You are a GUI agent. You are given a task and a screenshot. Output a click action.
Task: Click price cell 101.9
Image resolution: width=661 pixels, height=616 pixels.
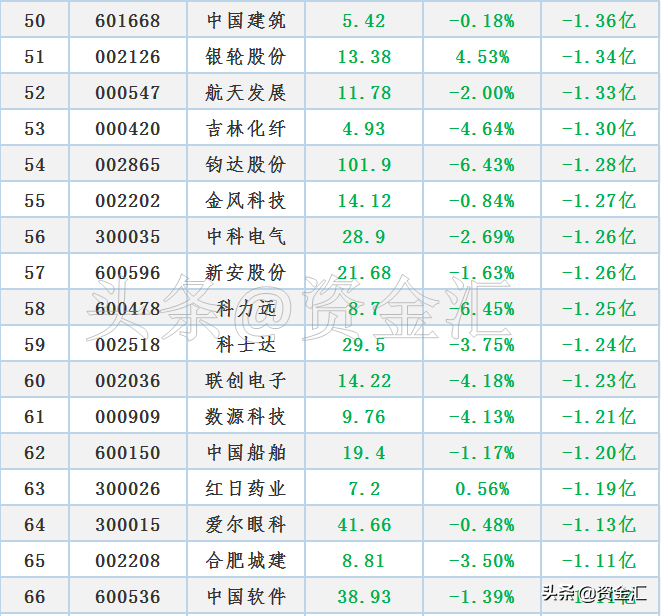tap(364, 164)
